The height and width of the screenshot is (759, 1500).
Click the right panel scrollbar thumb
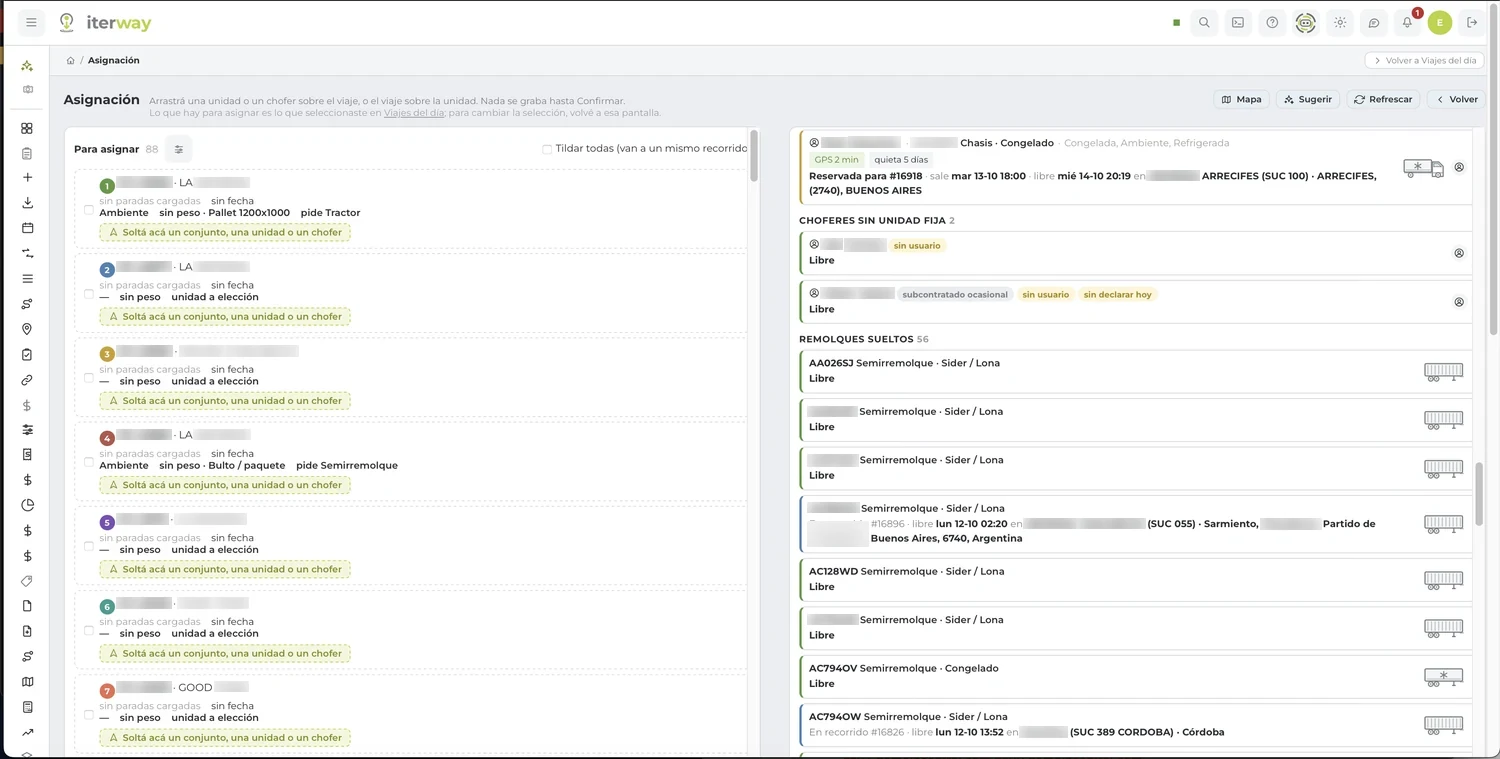click(x=1481, y=494)
